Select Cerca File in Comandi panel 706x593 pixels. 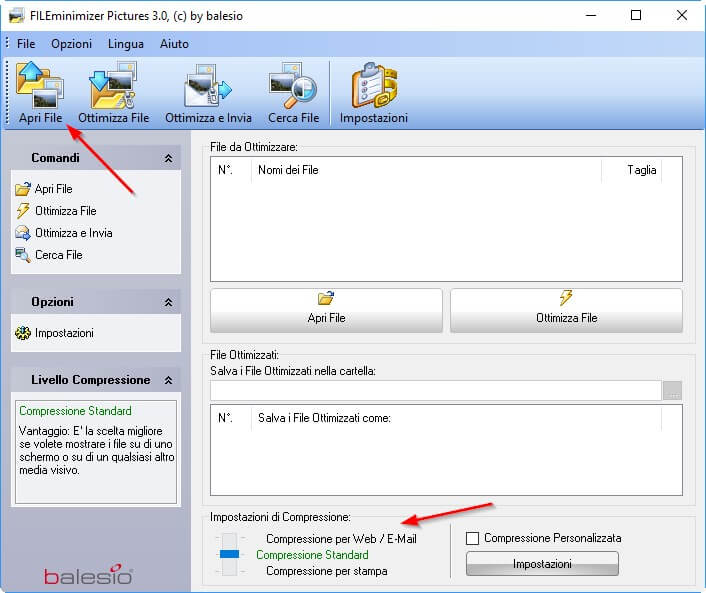[49, 255]
